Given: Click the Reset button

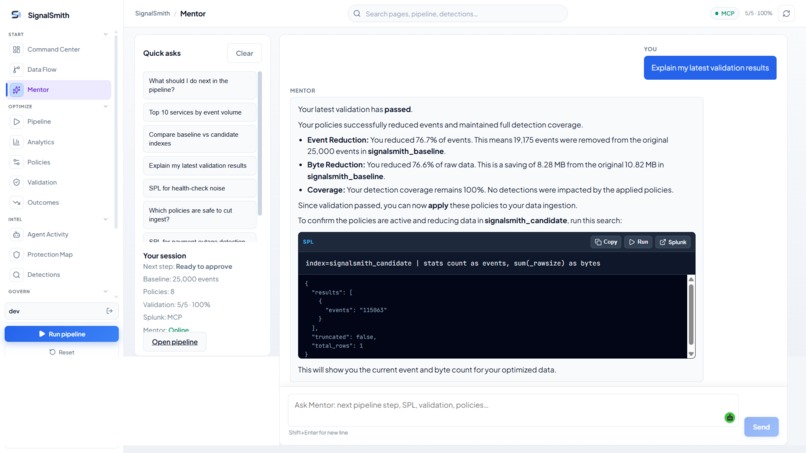Looking at the screenshot, I should pyautogui.click(x=62, y=352).
